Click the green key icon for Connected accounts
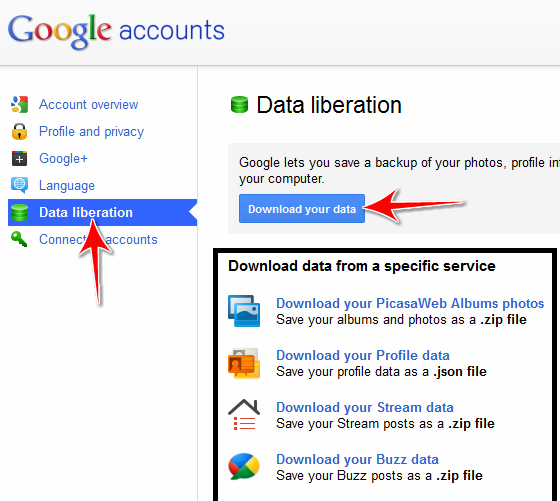 (19, 239)
